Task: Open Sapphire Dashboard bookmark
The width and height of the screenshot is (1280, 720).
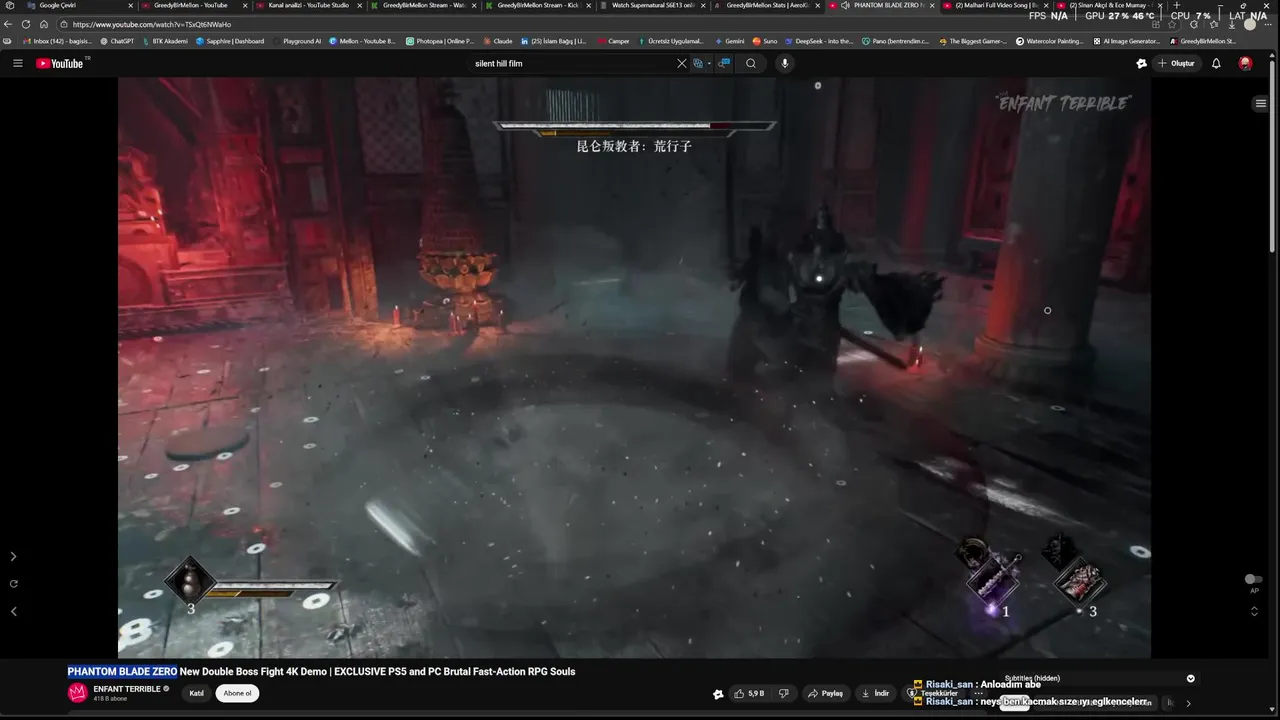Action: (x=230, y=41)
